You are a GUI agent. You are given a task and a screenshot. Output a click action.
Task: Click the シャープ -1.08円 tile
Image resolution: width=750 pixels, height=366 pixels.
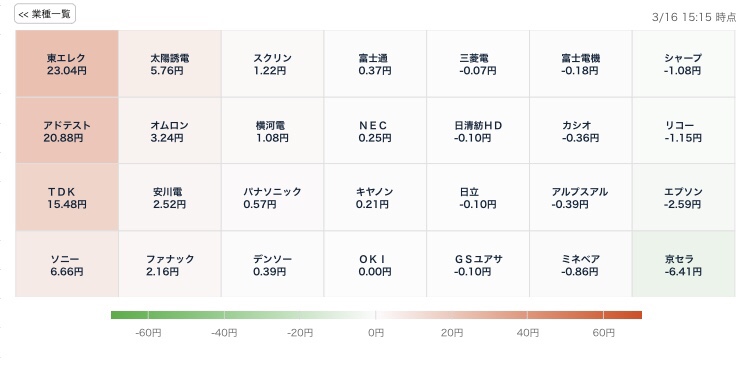point(684,64)
